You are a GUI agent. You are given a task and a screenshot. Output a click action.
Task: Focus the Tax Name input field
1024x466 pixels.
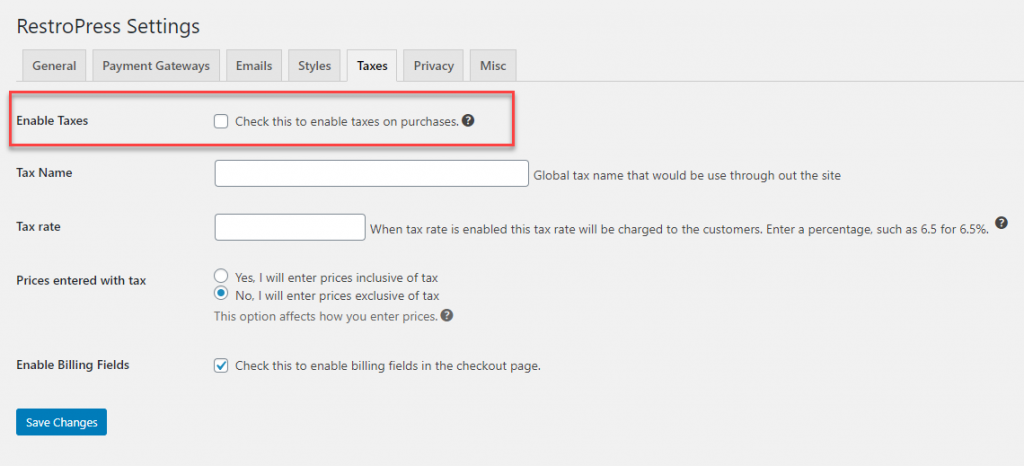(372, 174)
